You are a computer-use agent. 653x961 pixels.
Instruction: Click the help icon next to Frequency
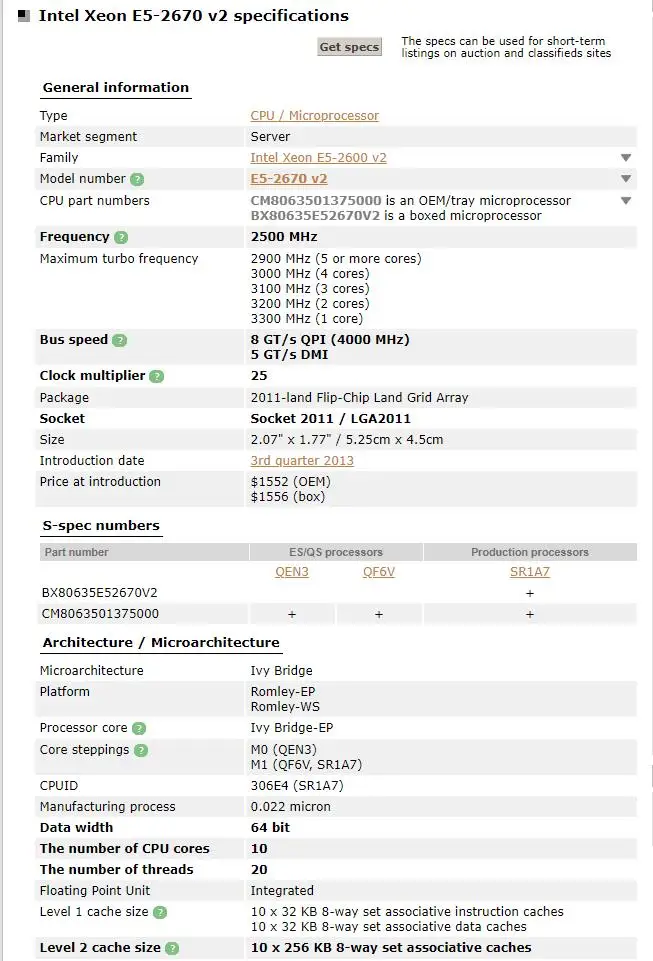pos(121,237)
